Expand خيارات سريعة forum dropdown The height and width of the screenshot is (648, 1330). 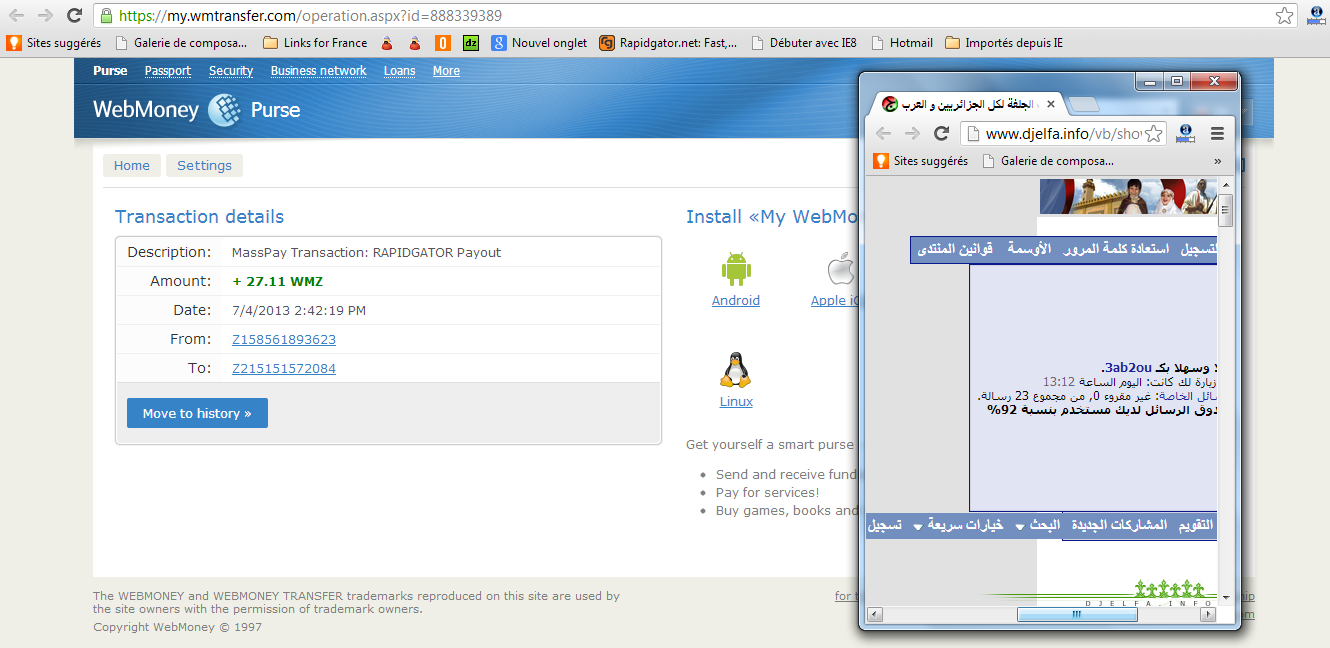(x=959, y=526)
